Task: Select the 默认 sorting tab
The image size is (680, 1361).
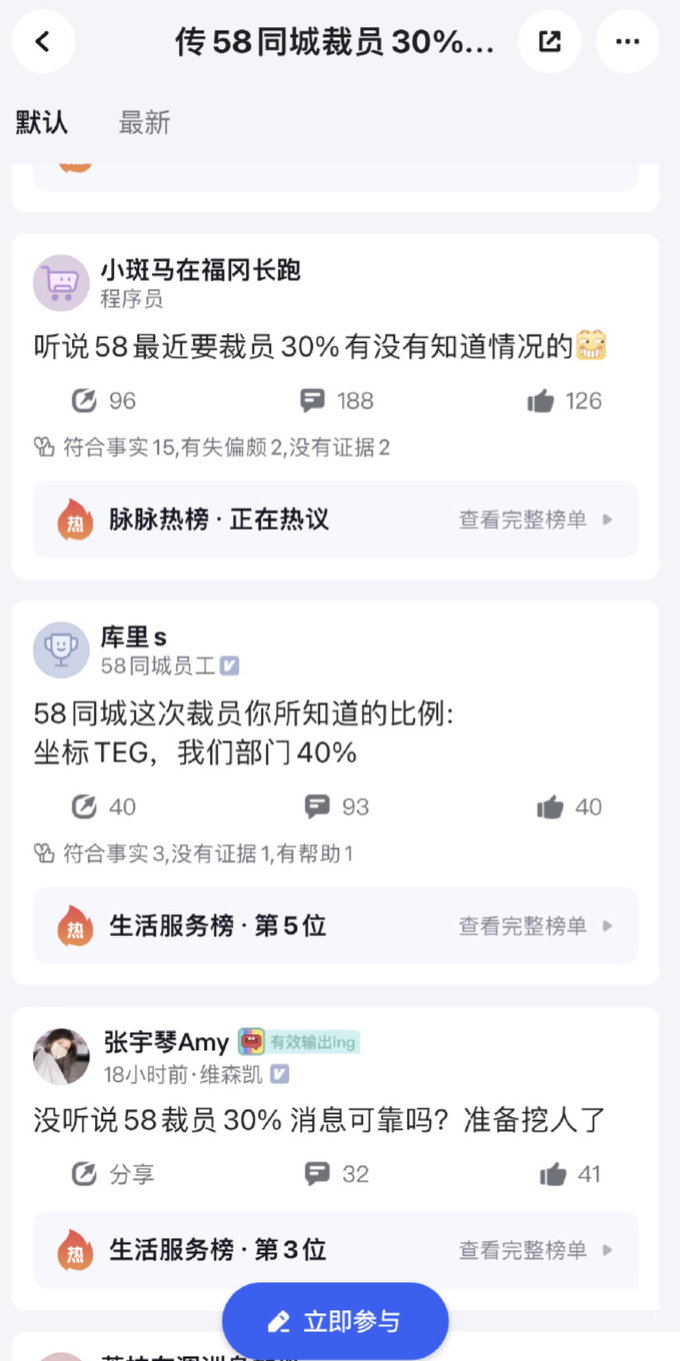Action: pyautogui.click(x=41, y=122)
